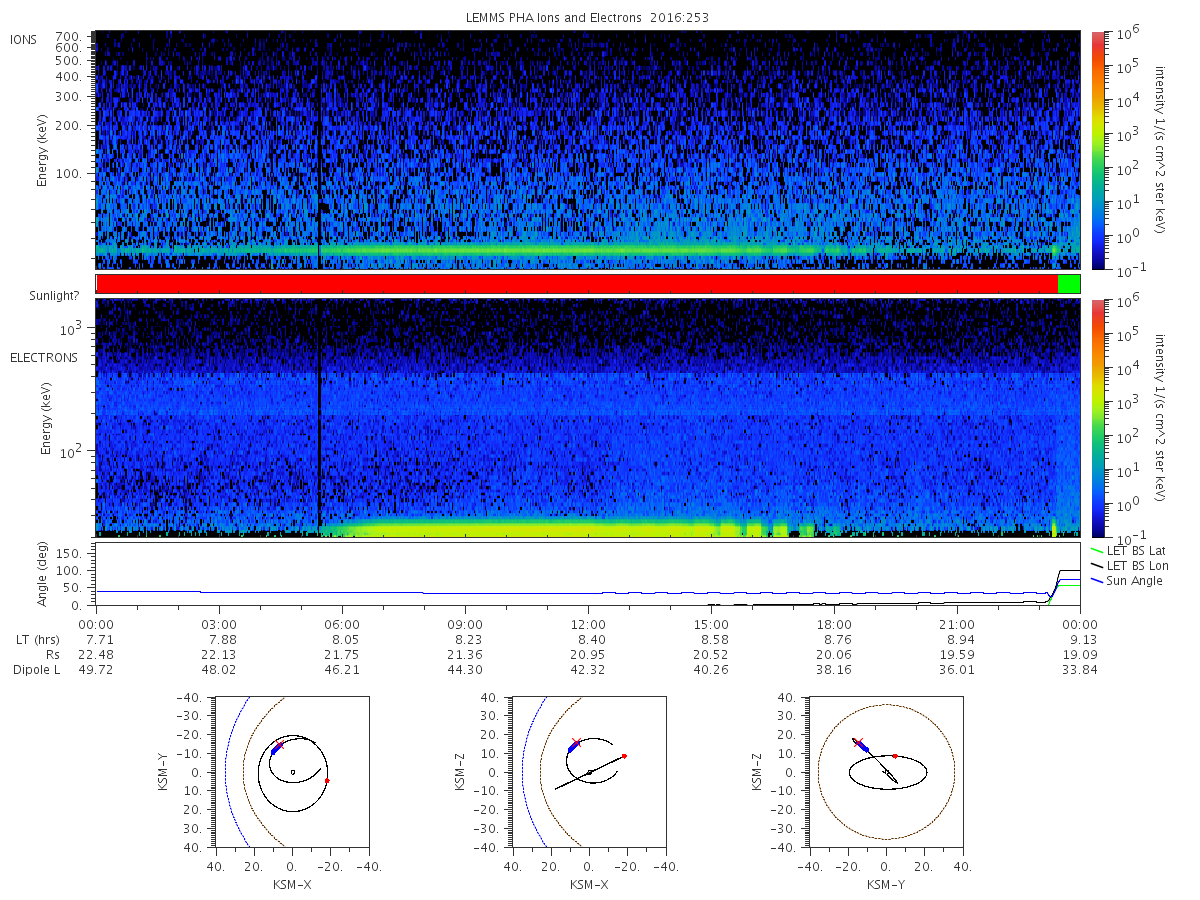This screenshot has height=900, width=1200.
Task: Select the Dipole L value 33.84
Action: coord(1081,669)
